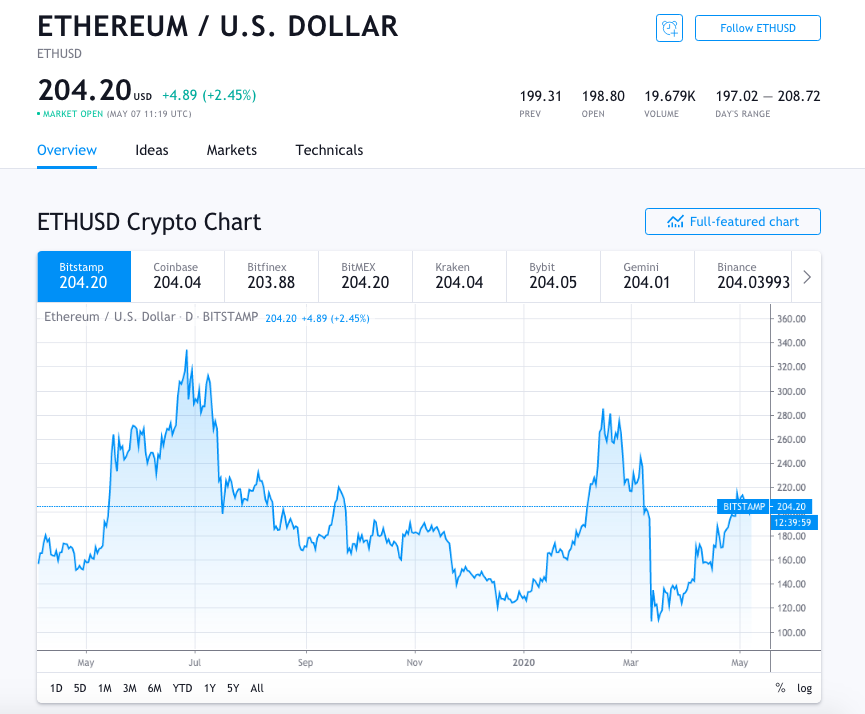
Task: Select the All timeframe range
Action: [256, 688]
